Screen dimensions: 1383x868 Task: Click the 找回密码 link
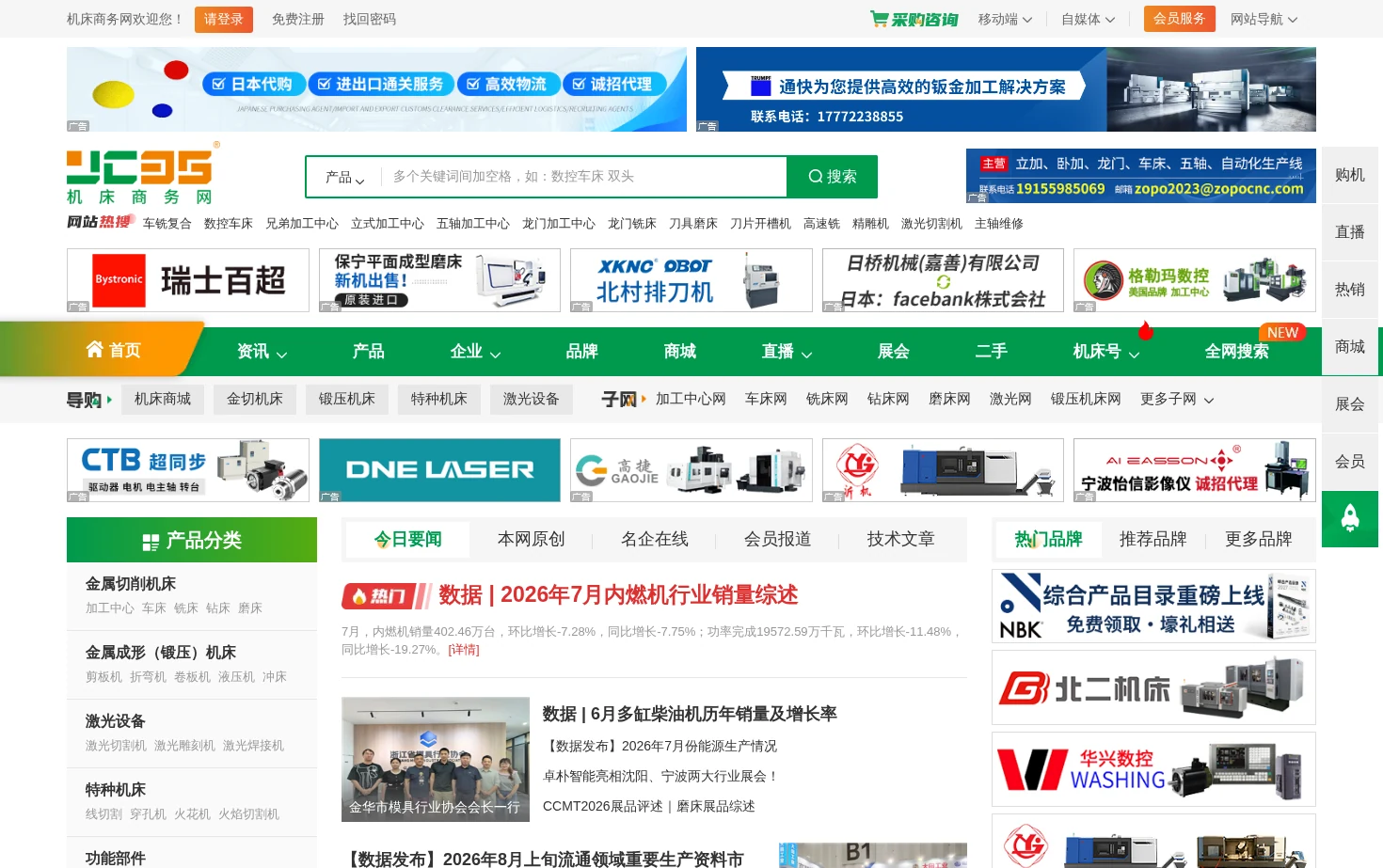370,19
